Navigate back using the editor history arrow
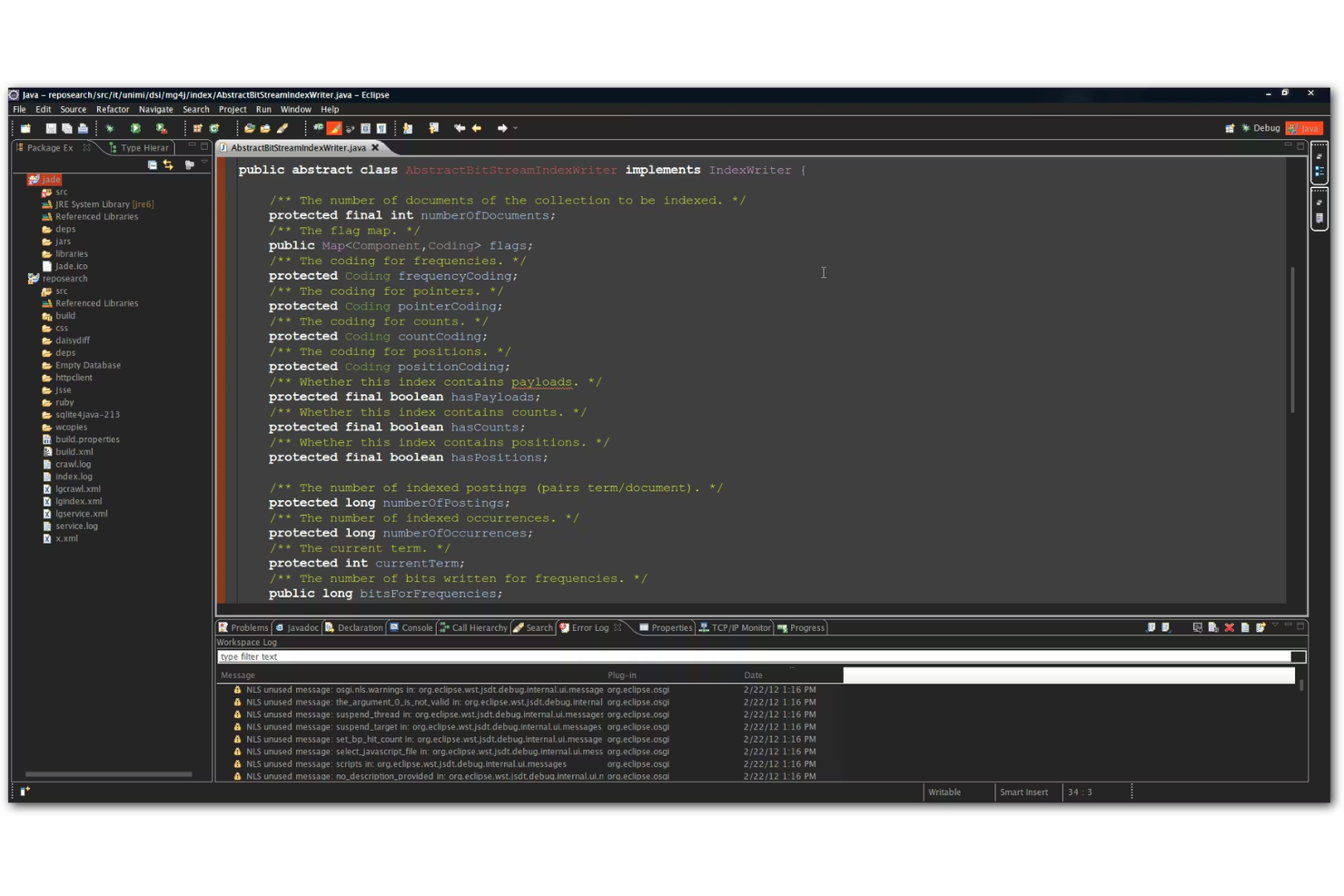The image size is (1344, 896). pyautogui.click(x=477, y=128)
